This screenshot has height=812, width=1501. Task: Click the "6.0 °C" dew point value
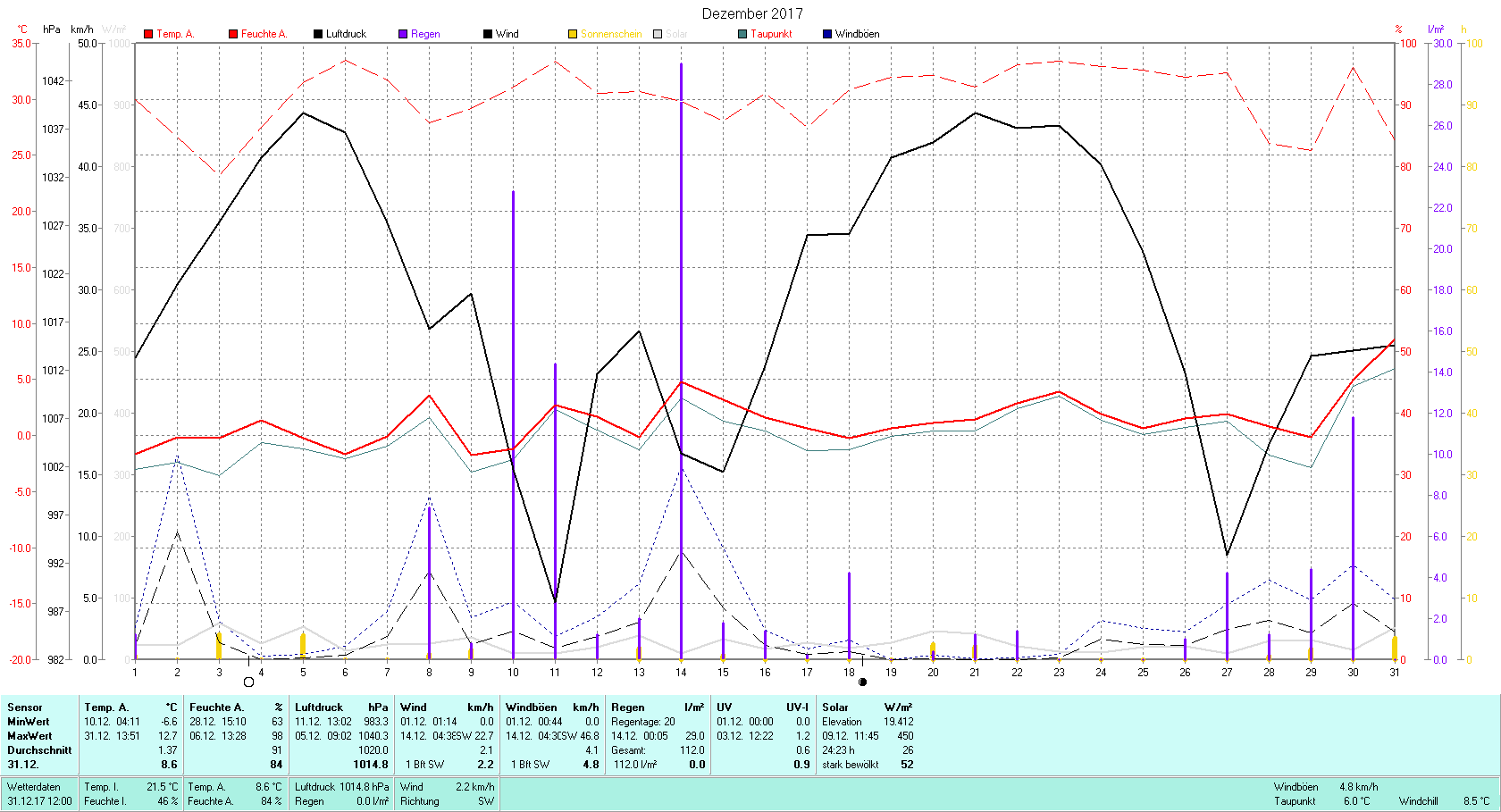point(1356,801)
